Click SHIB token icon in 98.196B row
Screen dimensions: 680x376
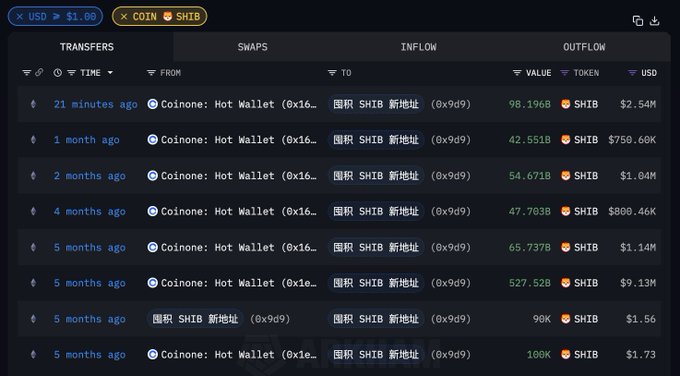[x=566, y=104]
